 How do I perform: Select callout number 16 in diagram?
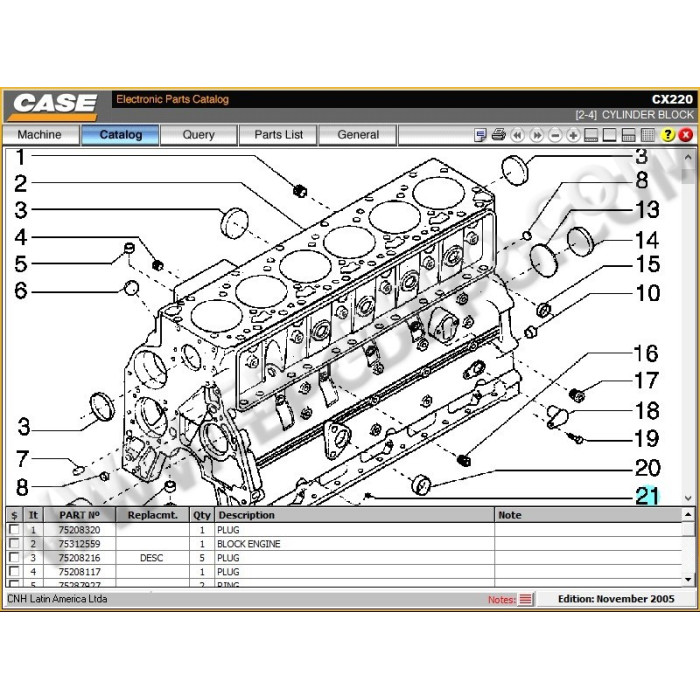646,354
